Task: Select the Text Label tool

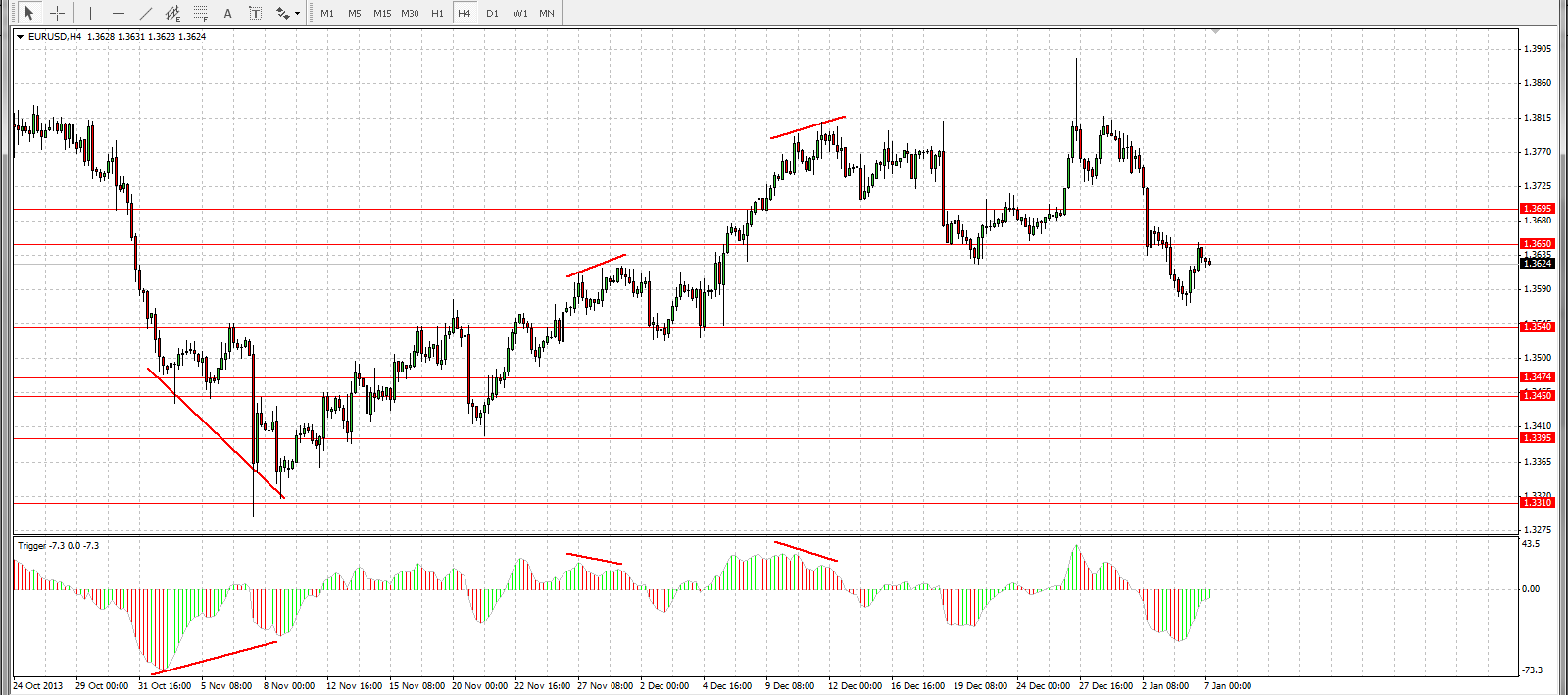Action: 256,13
